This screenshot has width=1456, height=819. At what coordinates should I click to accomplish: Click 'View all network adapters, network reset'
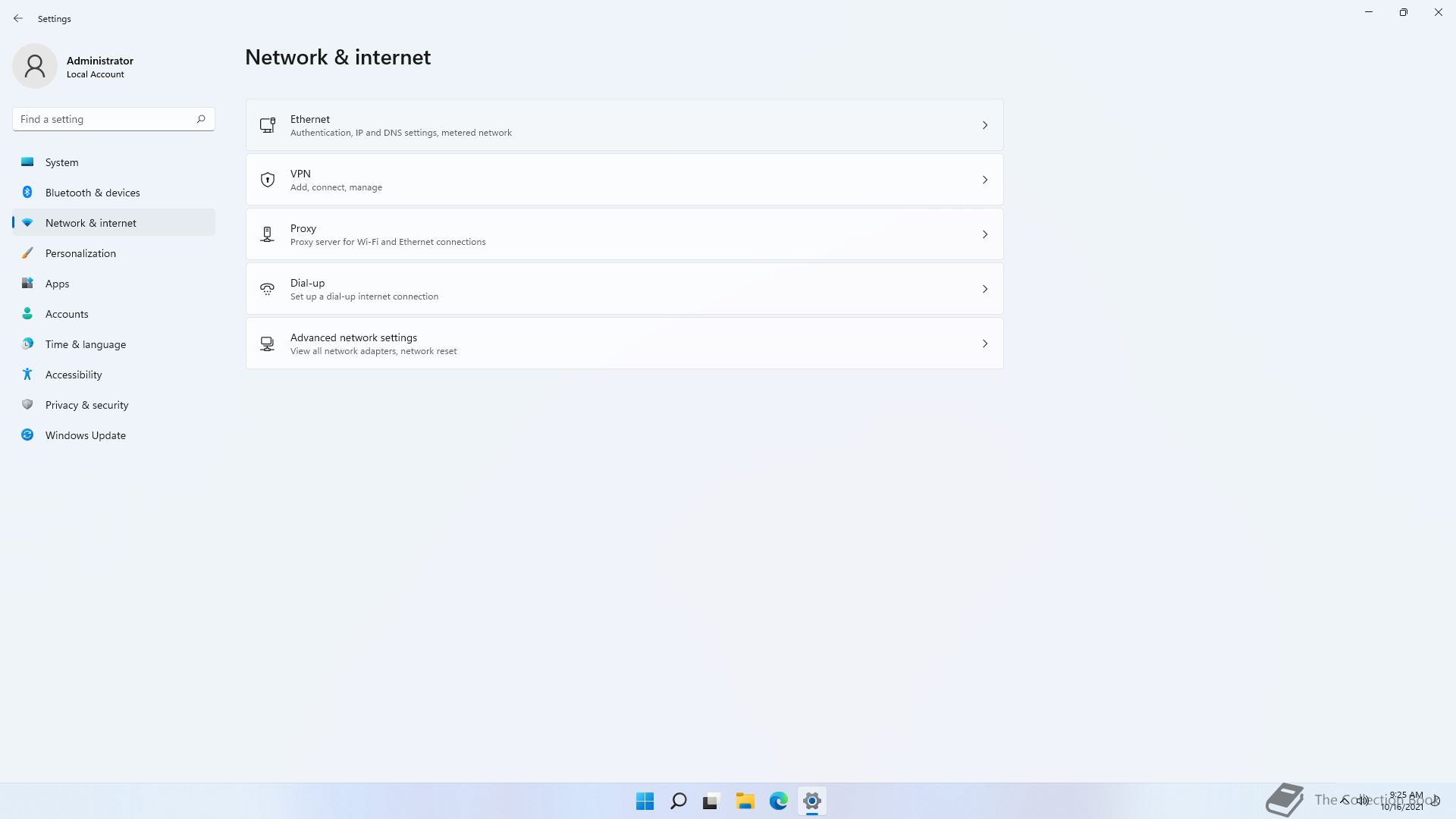click(373, 351)
